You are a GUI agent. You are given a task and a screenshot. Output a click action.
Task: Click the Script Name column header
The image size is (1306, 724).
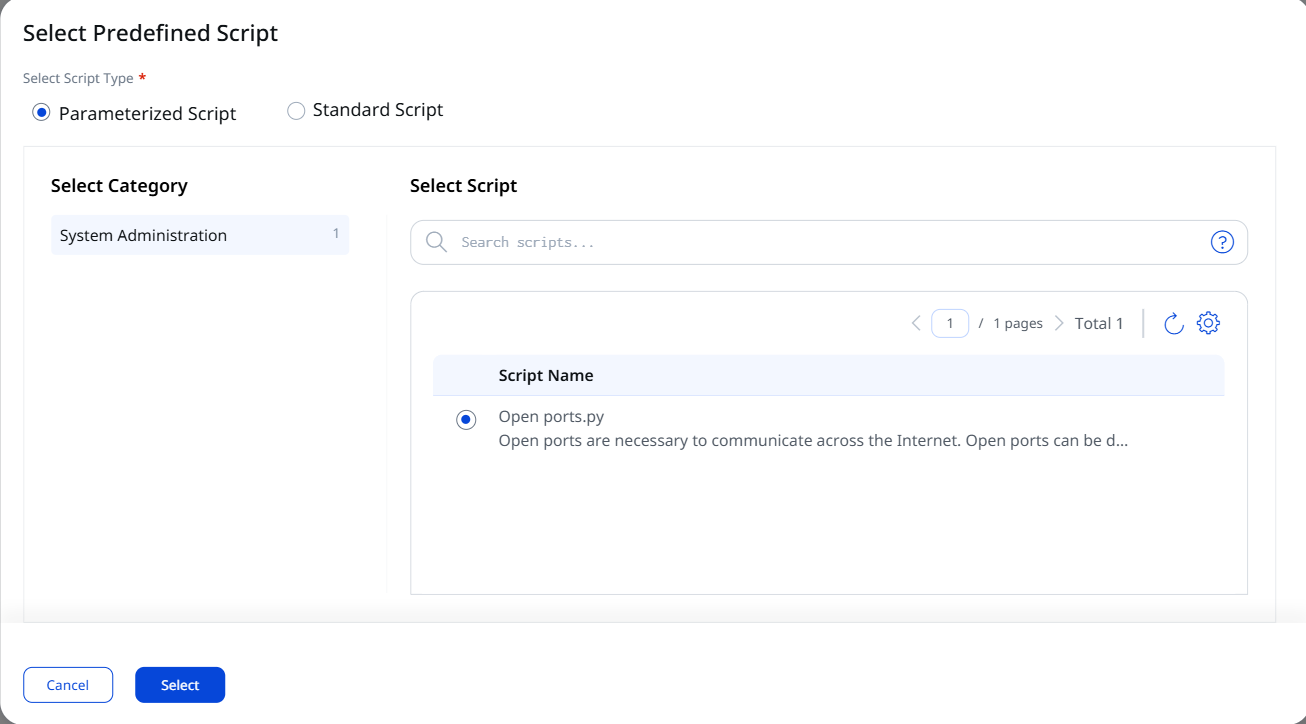tap(546, 376)
